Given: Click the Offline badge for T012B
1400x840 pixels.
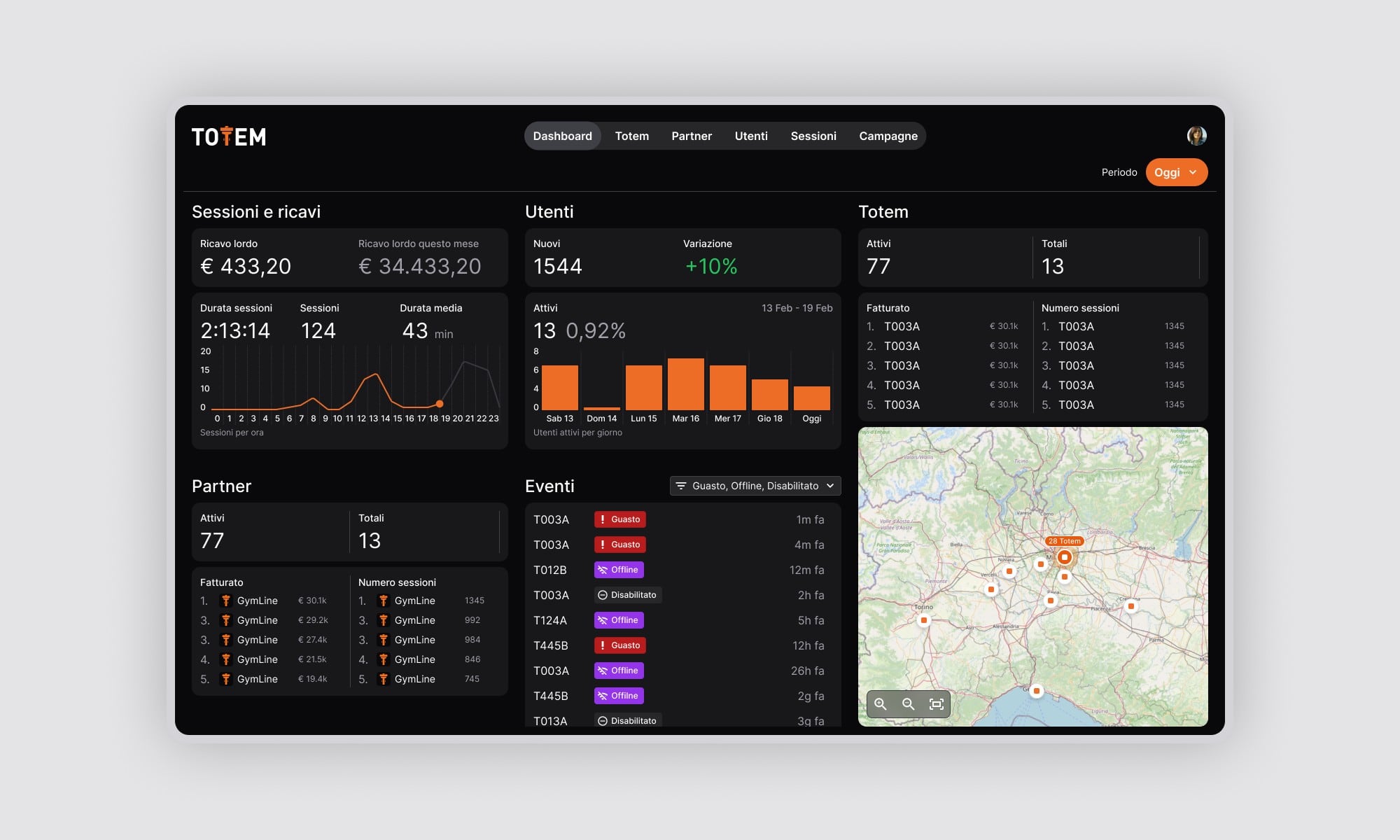Looking at the screenshot, I should click(619, 570).
